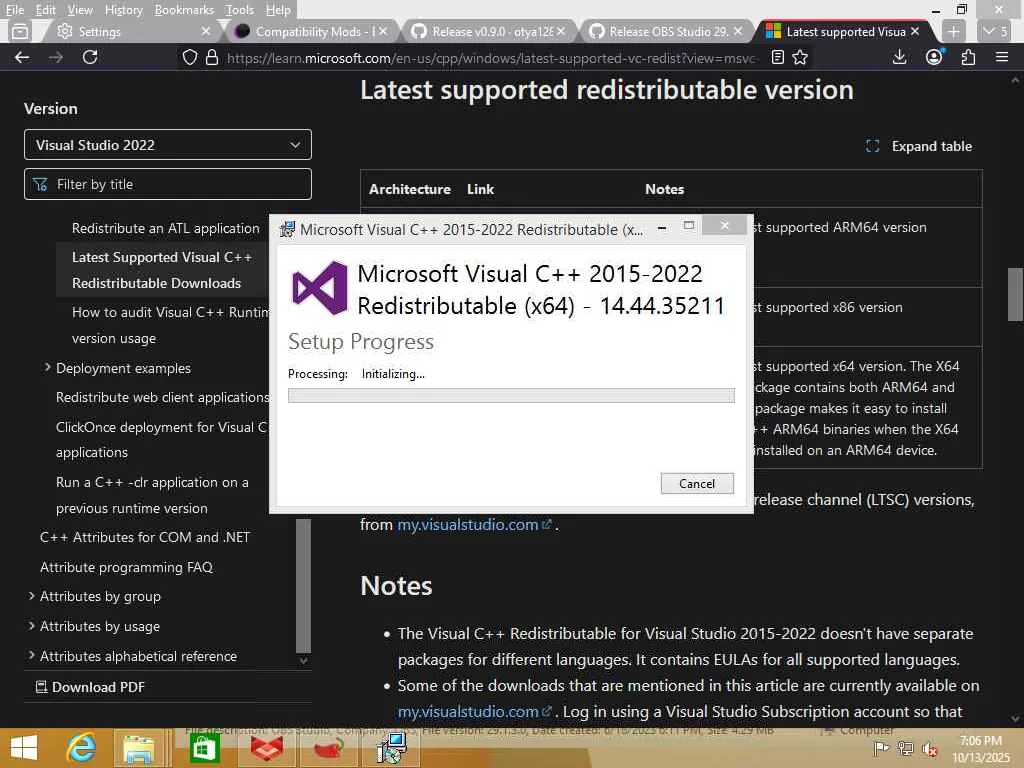Open the Edit menu
Viewport: 1024px width, 768px height.
tap(45, 10)
